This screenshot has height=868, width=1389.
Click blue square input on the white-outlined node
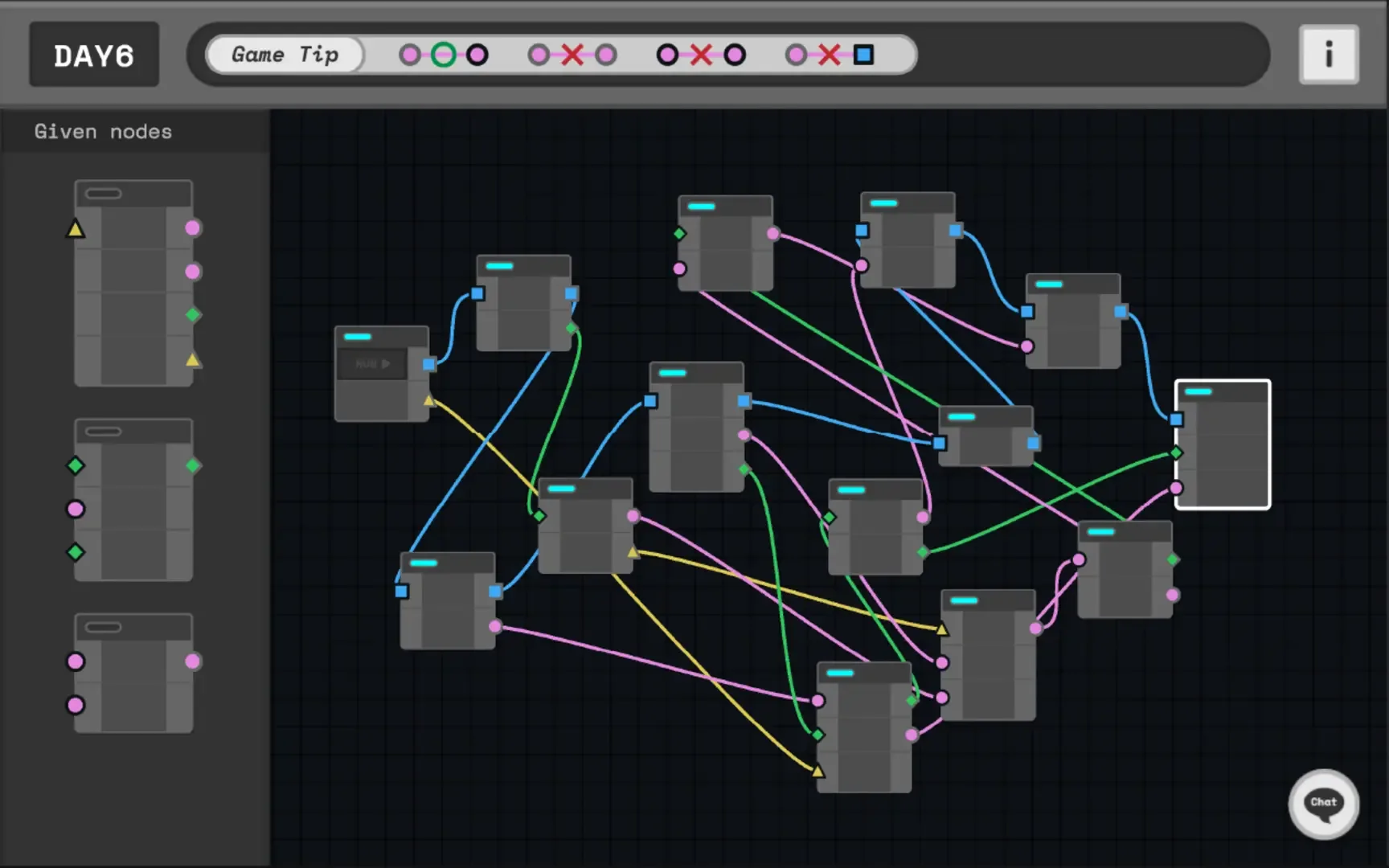click(1176, 420)
